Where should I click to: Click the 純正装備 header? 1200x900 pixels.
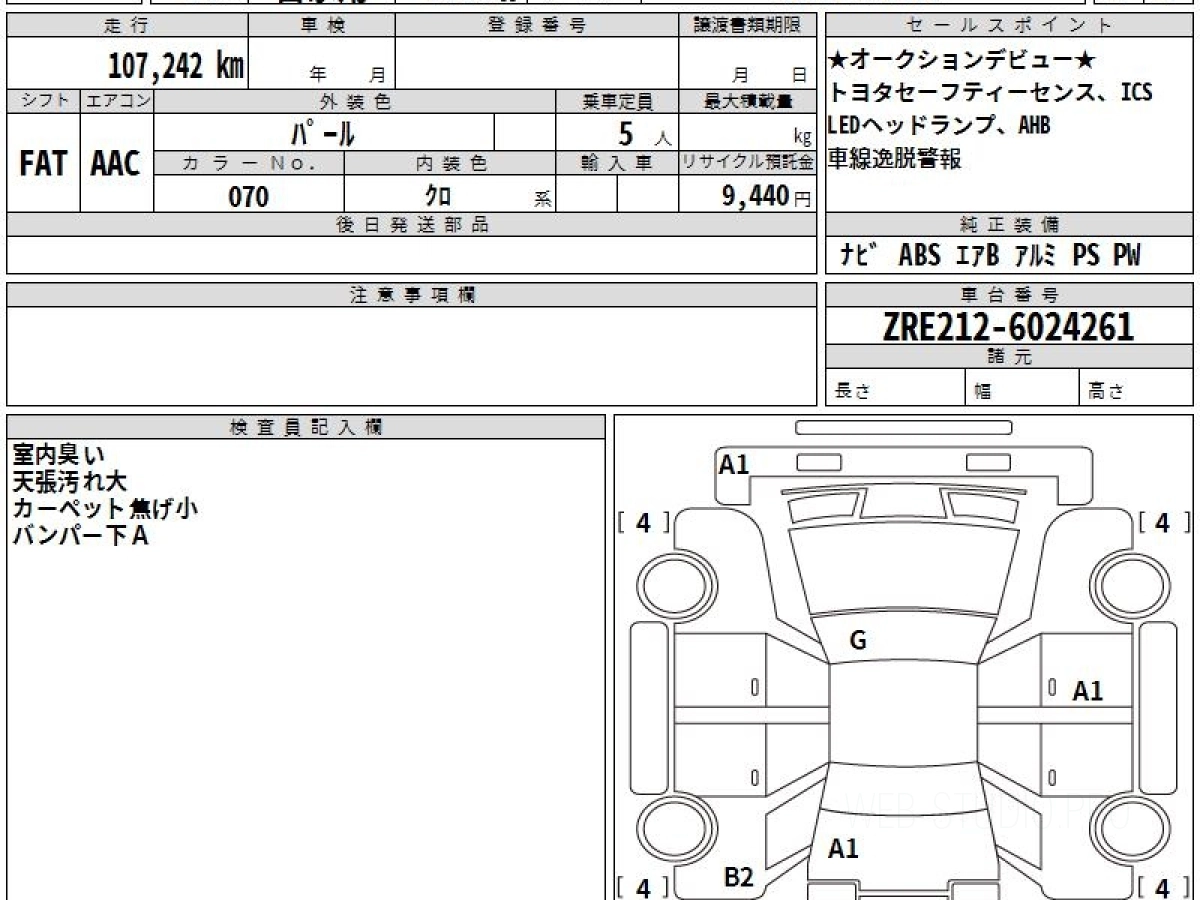click(x=1009, y=225)
